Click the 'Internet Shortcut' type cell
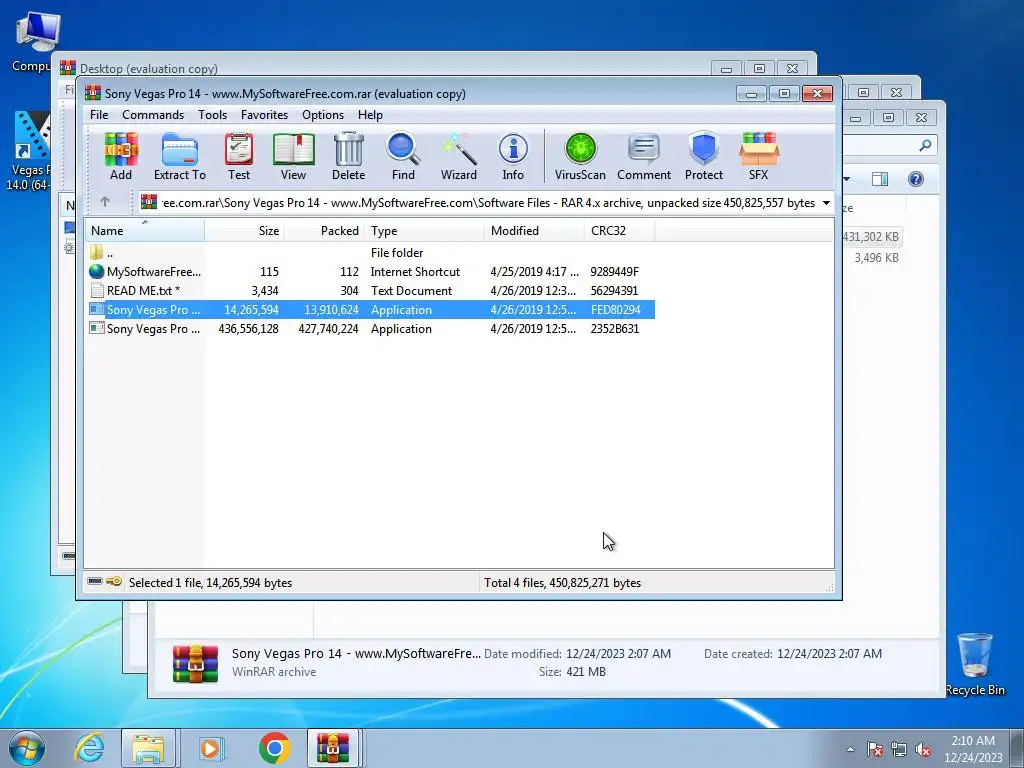This screenshot has width=1024, height=768. [415, 272]
